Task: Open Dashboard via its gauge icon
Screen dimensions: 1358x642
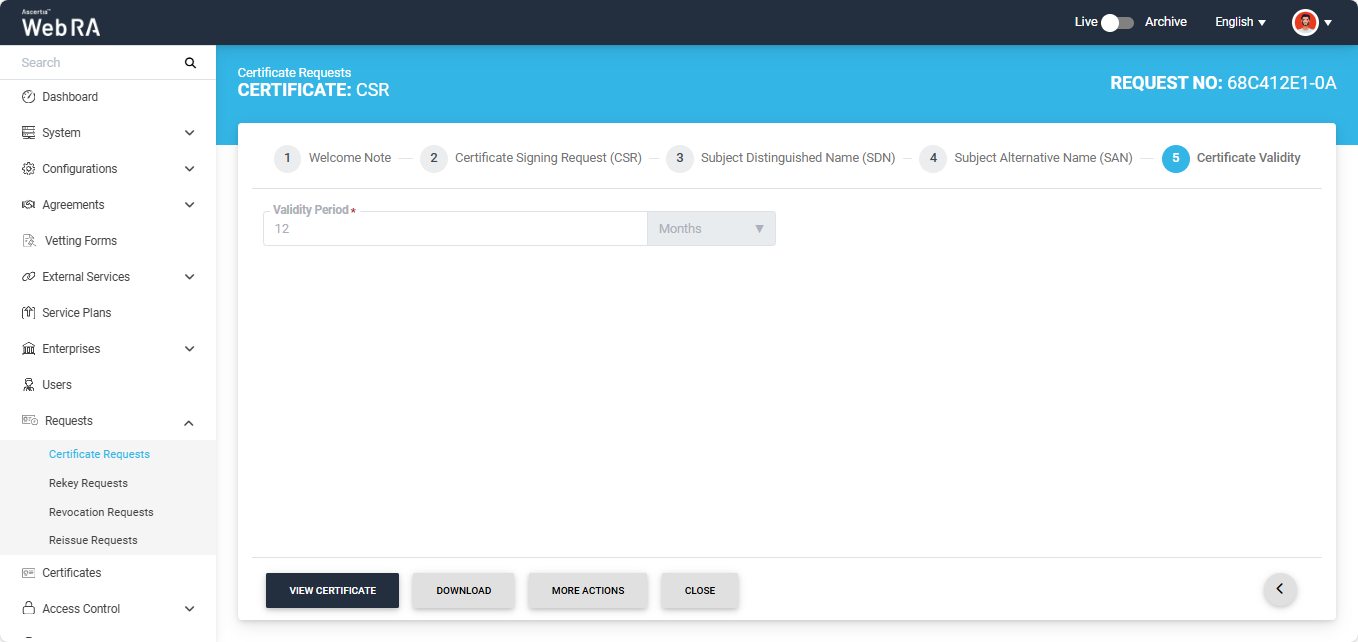Action: coord(29,97)
